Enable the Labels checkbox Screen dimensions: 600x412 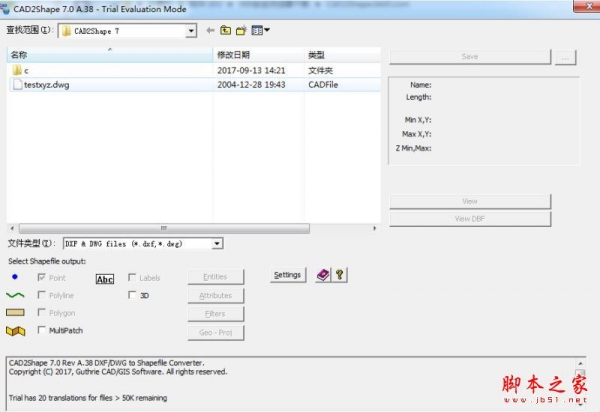coord(132,277)
